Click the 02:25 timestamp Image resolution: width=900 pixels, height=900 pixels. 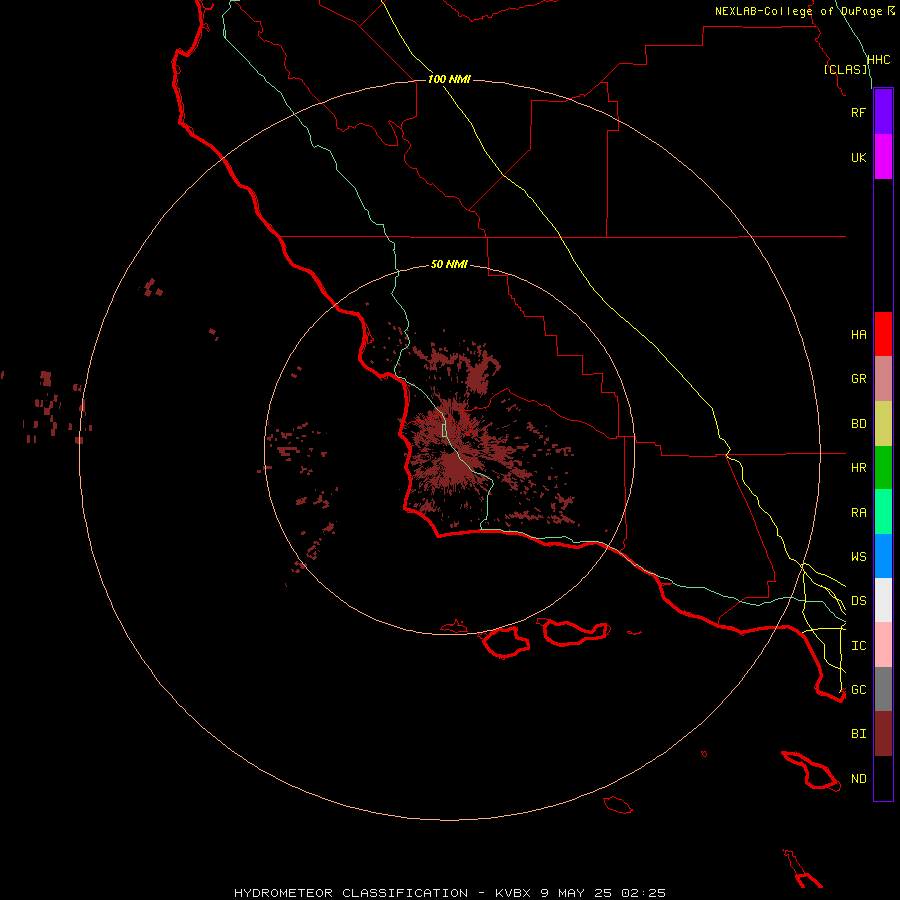pyautogui.click(x=644, y=893)
